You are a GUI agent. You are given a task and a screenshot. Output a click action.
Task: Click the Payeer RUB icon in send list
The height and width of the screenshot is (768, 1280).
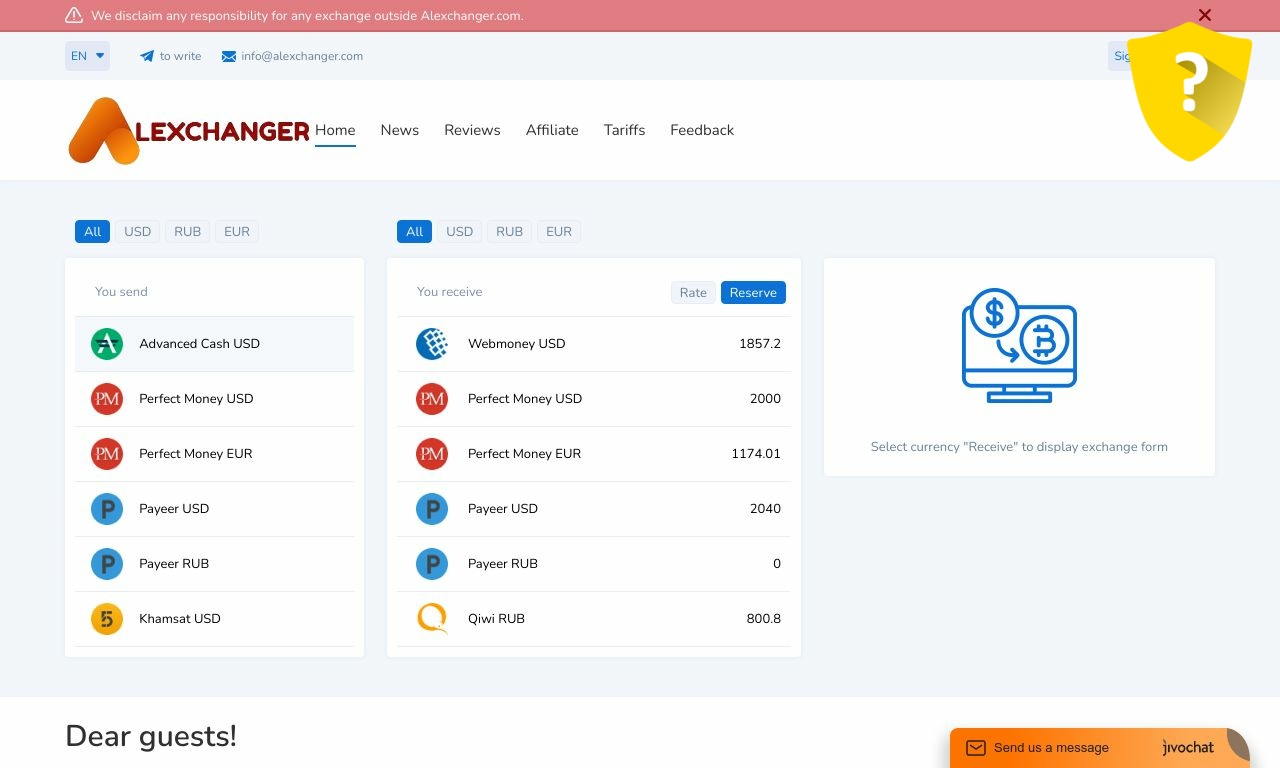click(x=107, y=564)
